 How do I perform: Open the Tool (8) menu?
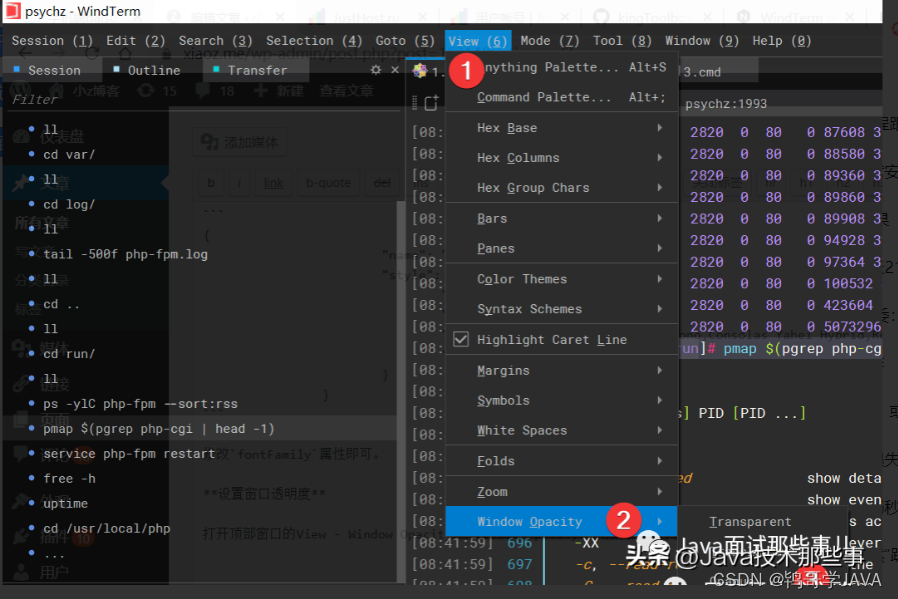pos(622,41)
